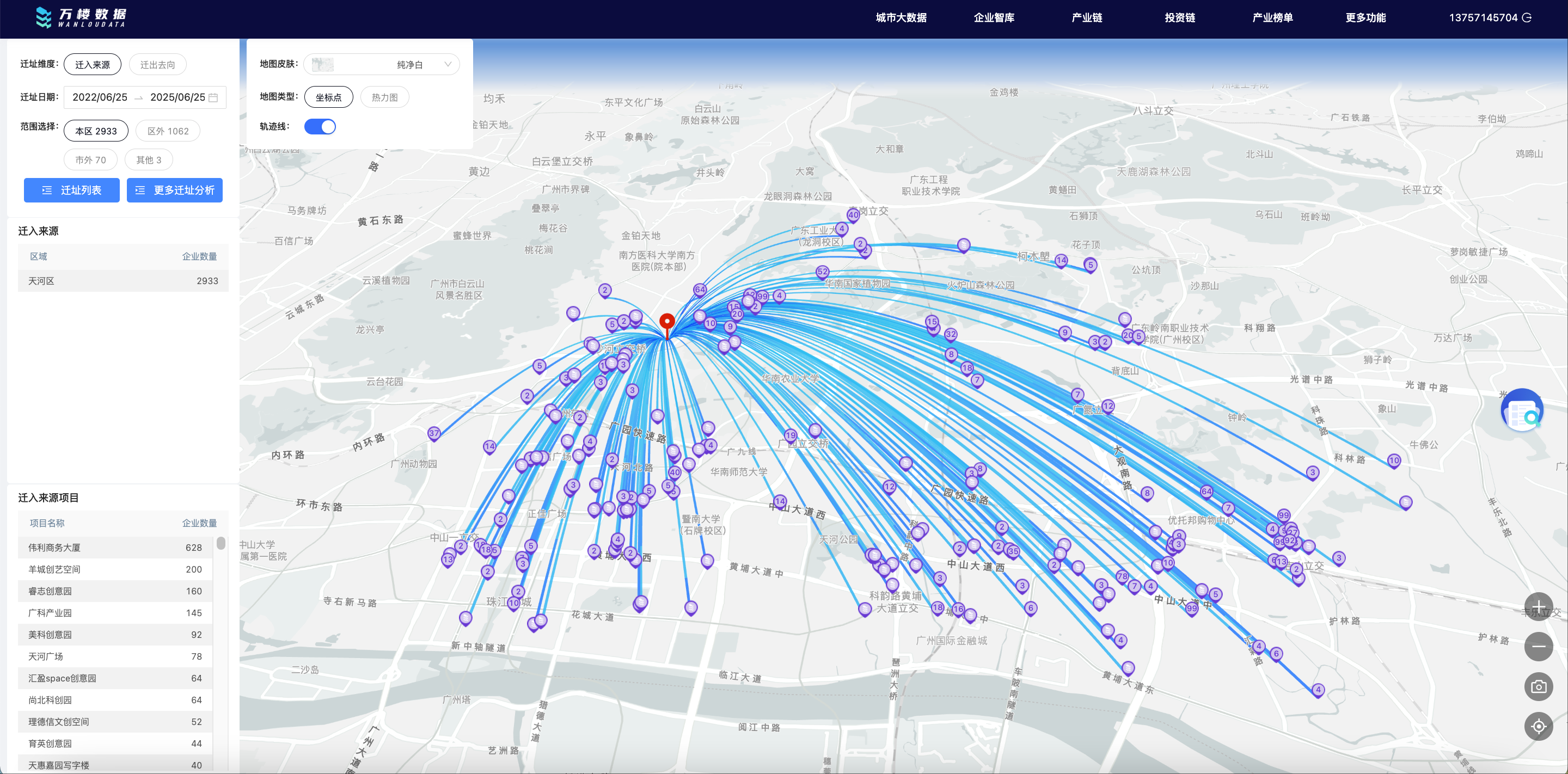Open the 地图皮肤 纯净白 dropdown
Image resolution: width=1568 pixels, height=774 pixels.
[x=382, y=64]
